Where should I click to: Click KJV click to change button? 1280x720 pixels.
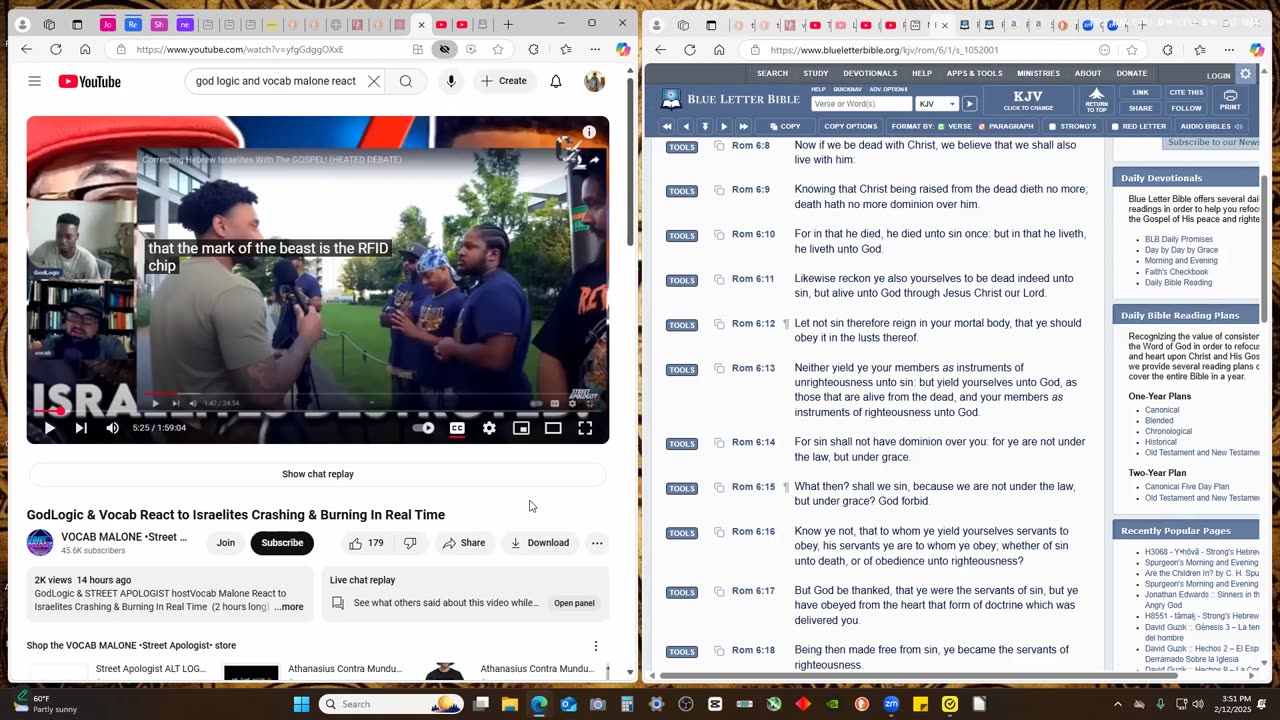tap(1028, 100)
